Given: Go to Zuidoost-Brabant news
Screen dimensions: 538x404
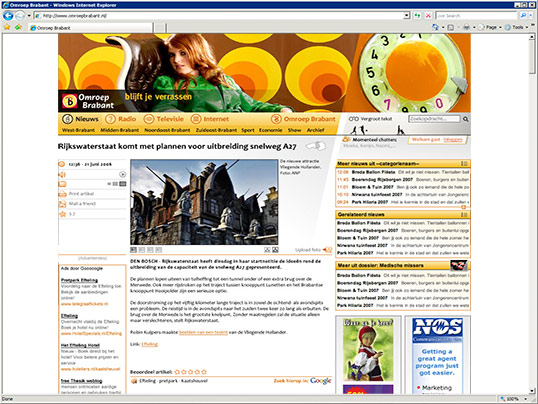Looking at the screenshot, I should point(216,130).
